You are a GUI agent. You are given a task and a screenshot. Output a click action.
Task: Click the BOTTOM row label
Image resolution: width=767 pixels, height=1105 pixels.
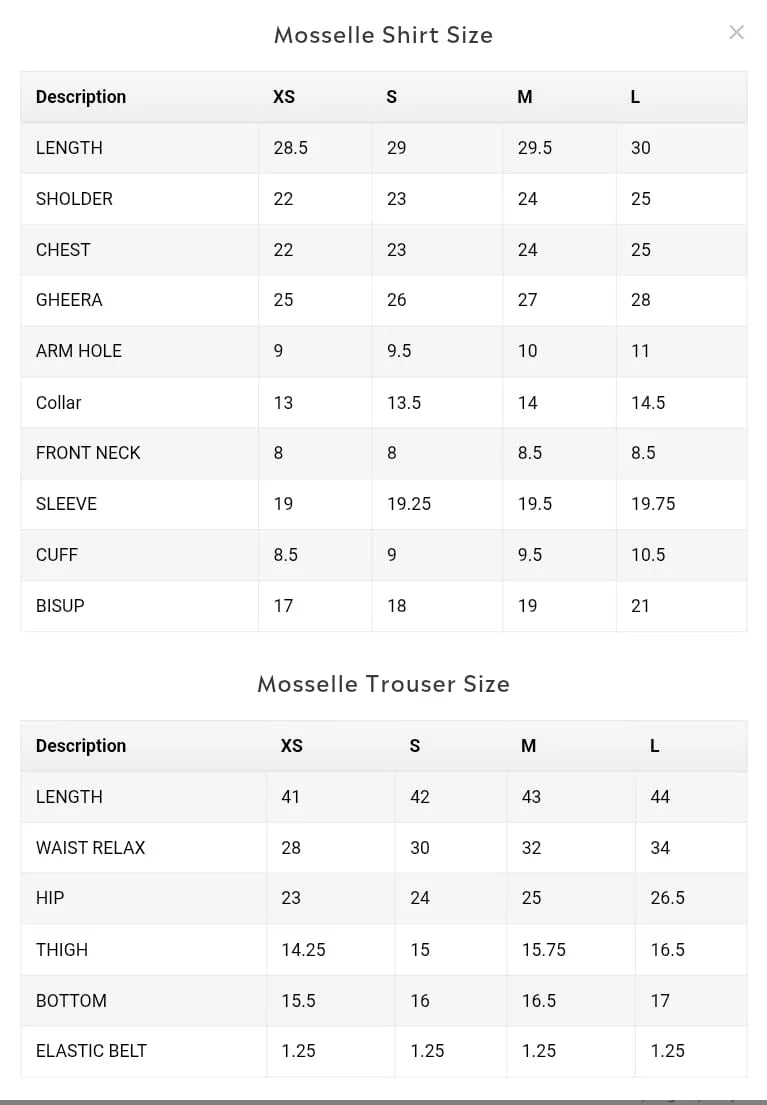point(71,1001)
